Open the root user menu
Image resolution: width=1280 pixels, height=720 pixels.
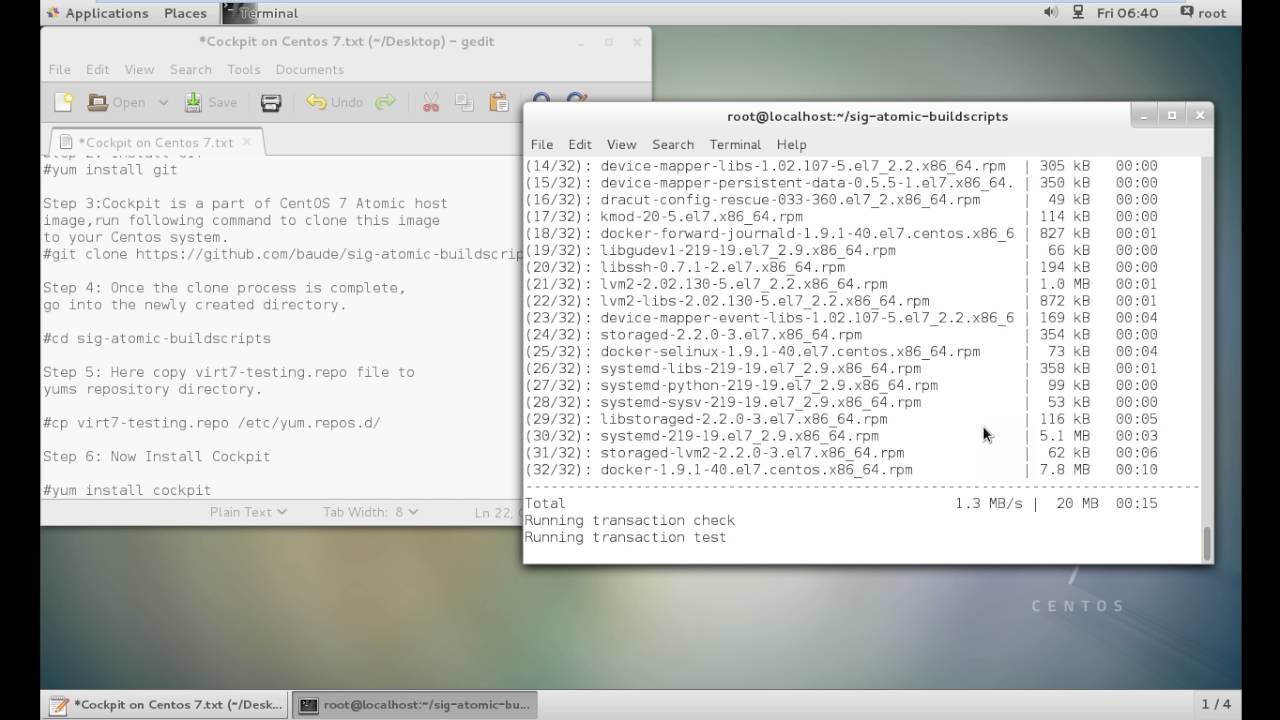click(1202, 13)
